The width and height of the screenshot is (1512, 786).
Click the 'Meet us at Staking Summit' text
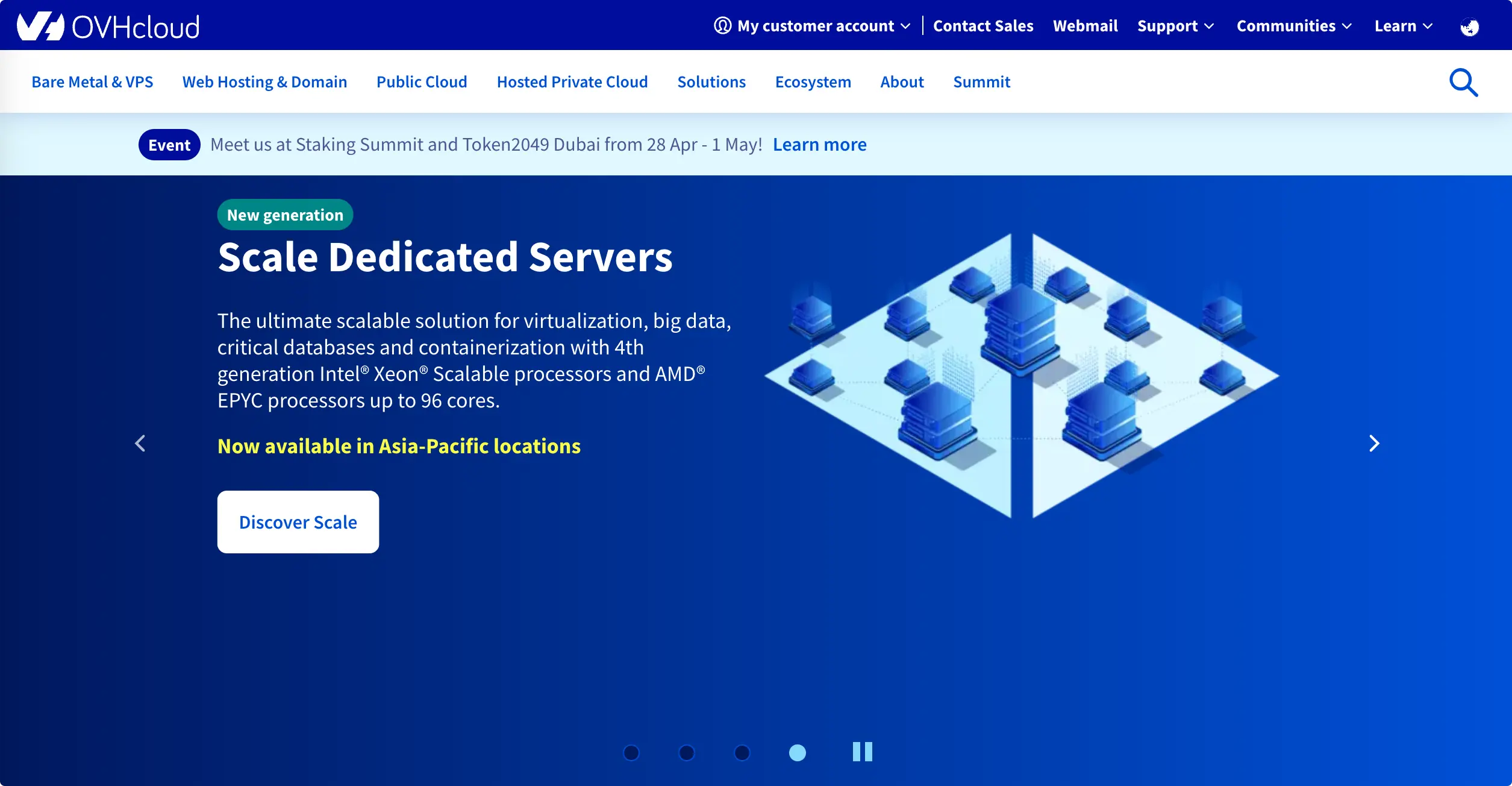486,145
